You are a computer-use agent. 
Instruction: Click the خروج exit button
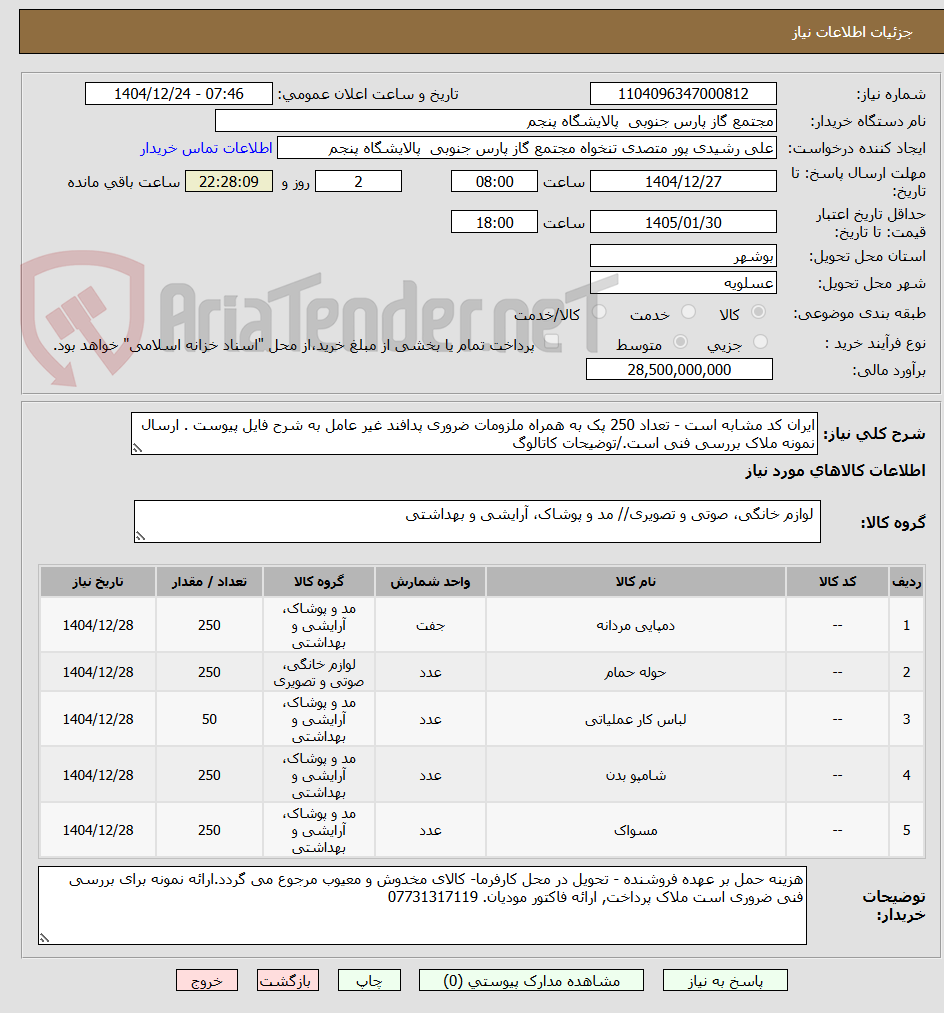click(207, 981)
